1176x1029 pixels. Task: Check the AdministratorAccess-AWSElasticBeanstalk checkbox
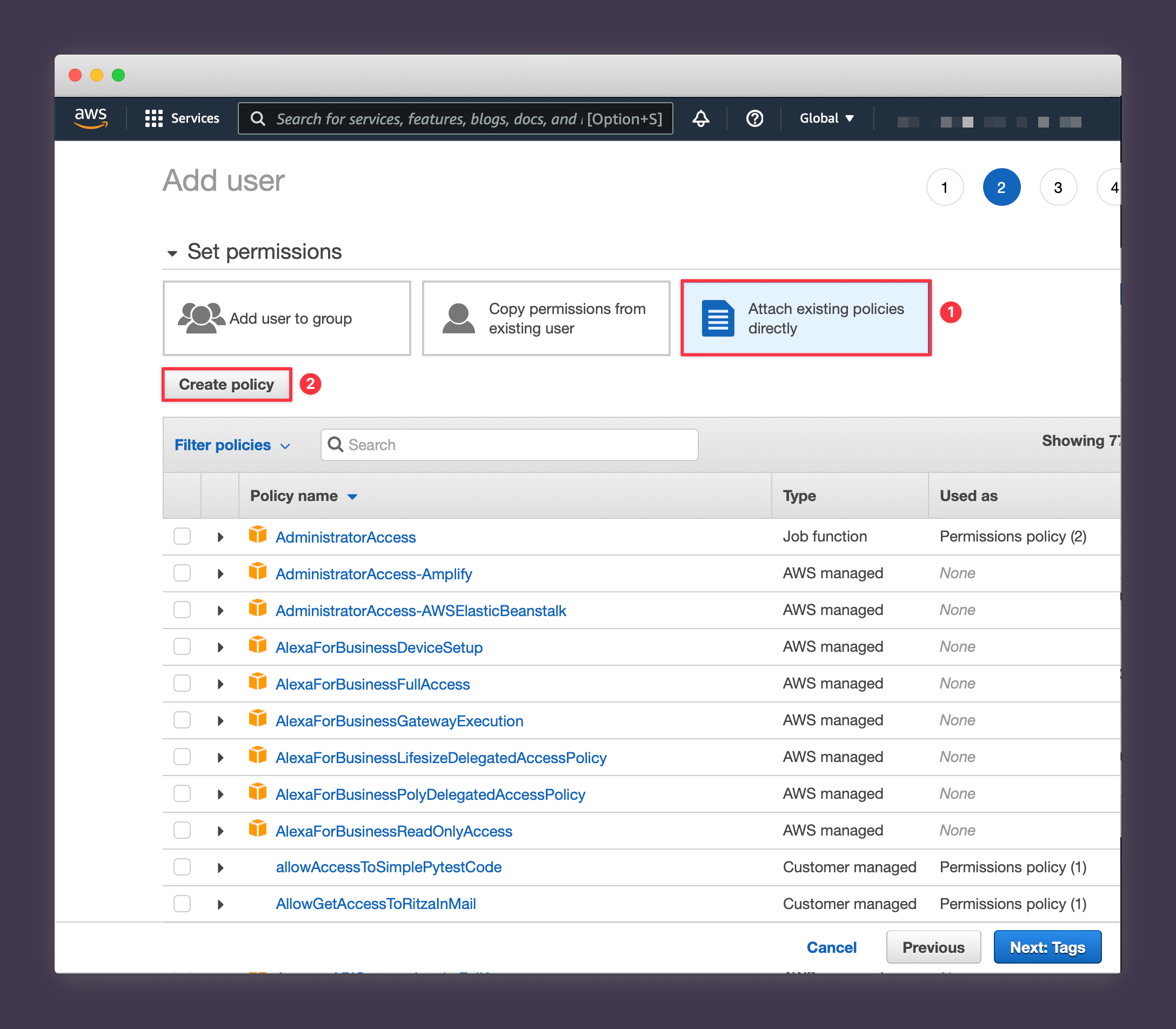coord(182,610)
